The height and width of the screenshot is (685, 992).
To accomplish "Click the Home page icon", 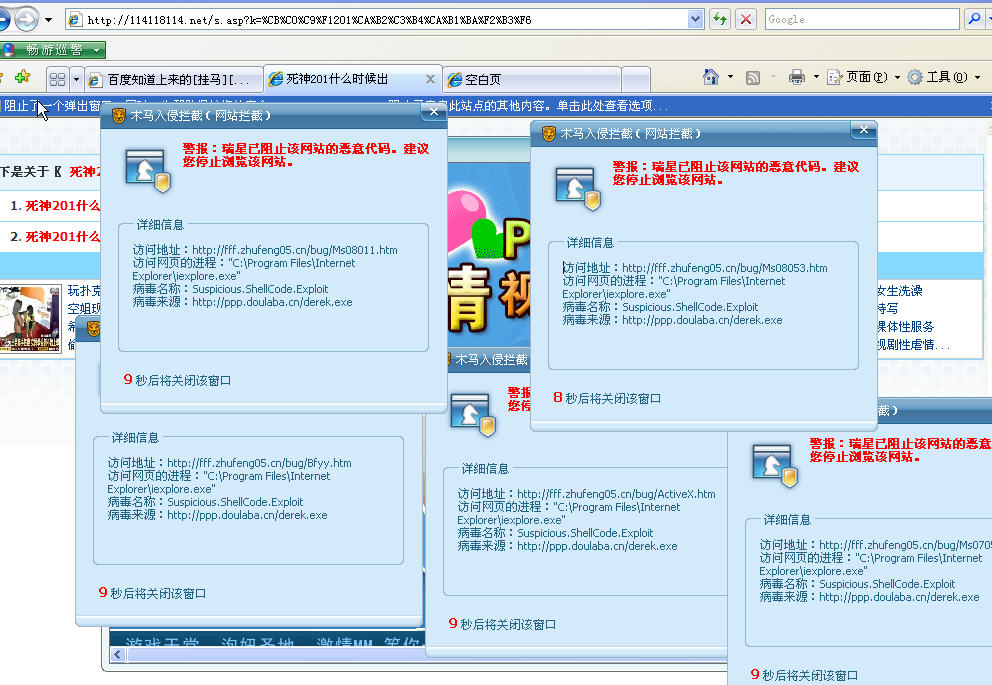I will (x=710, y=77).
